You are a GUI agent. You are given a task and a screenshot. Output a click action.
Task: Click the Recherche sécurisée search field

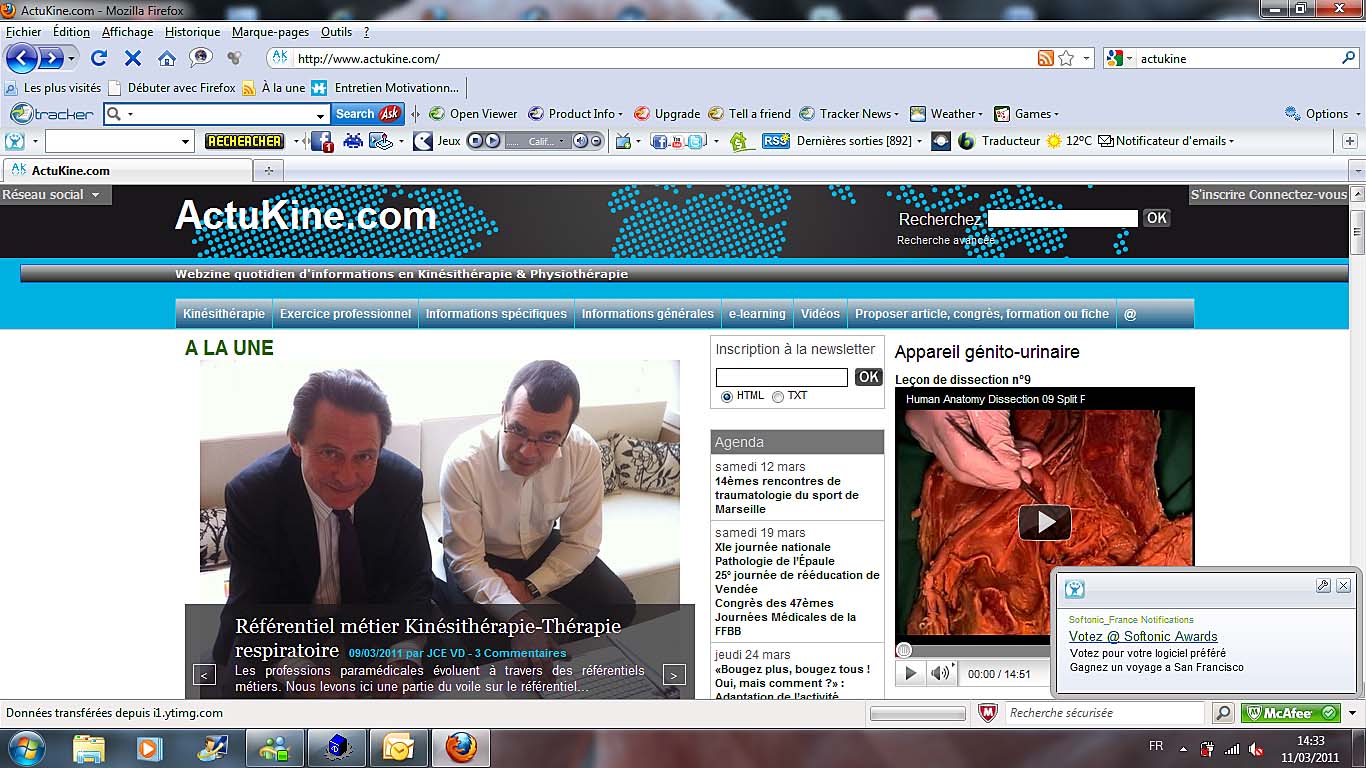point(1104,713)
